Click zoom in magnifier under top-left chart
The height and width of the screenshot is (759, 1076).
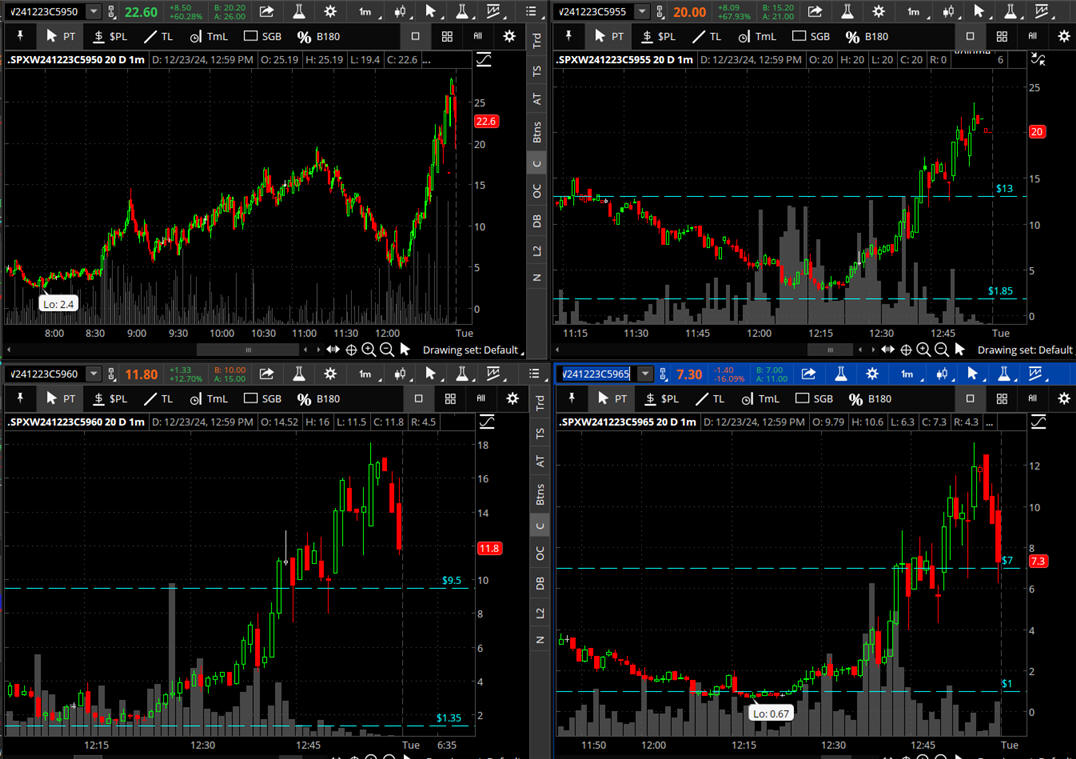tap(369, 350)
